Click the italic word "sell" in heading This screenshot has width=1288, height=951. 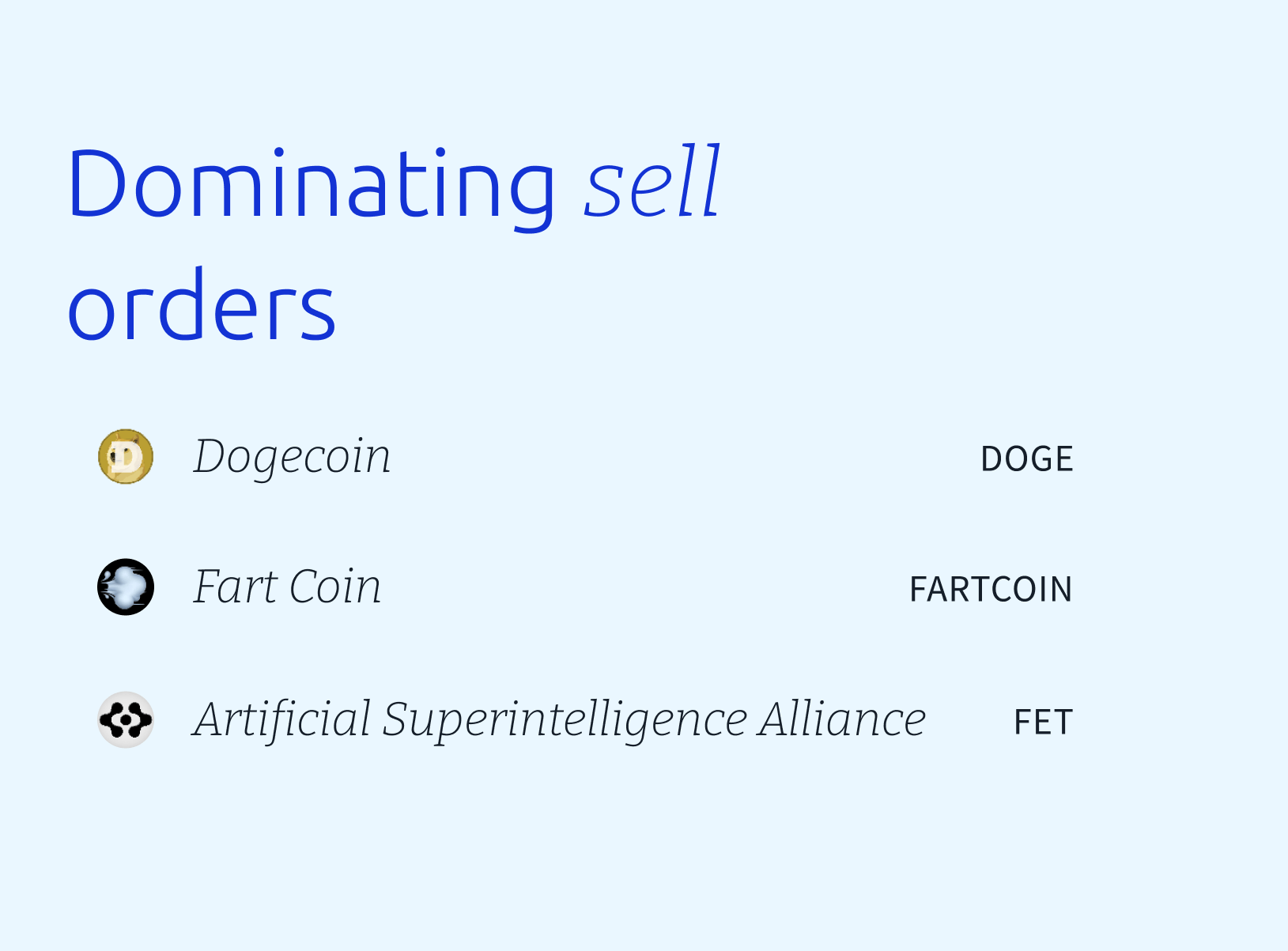[x=652, y=182]
